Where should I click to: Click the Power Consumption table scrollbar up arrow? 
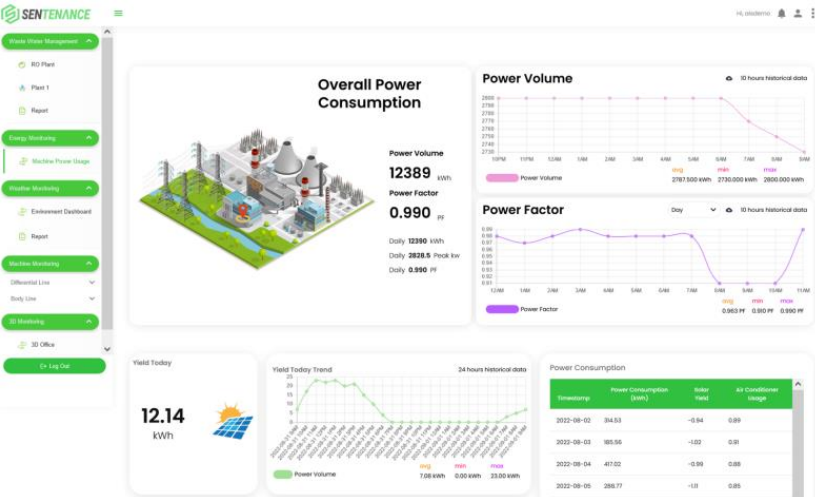pyautogui.click(x=798, y=384)
